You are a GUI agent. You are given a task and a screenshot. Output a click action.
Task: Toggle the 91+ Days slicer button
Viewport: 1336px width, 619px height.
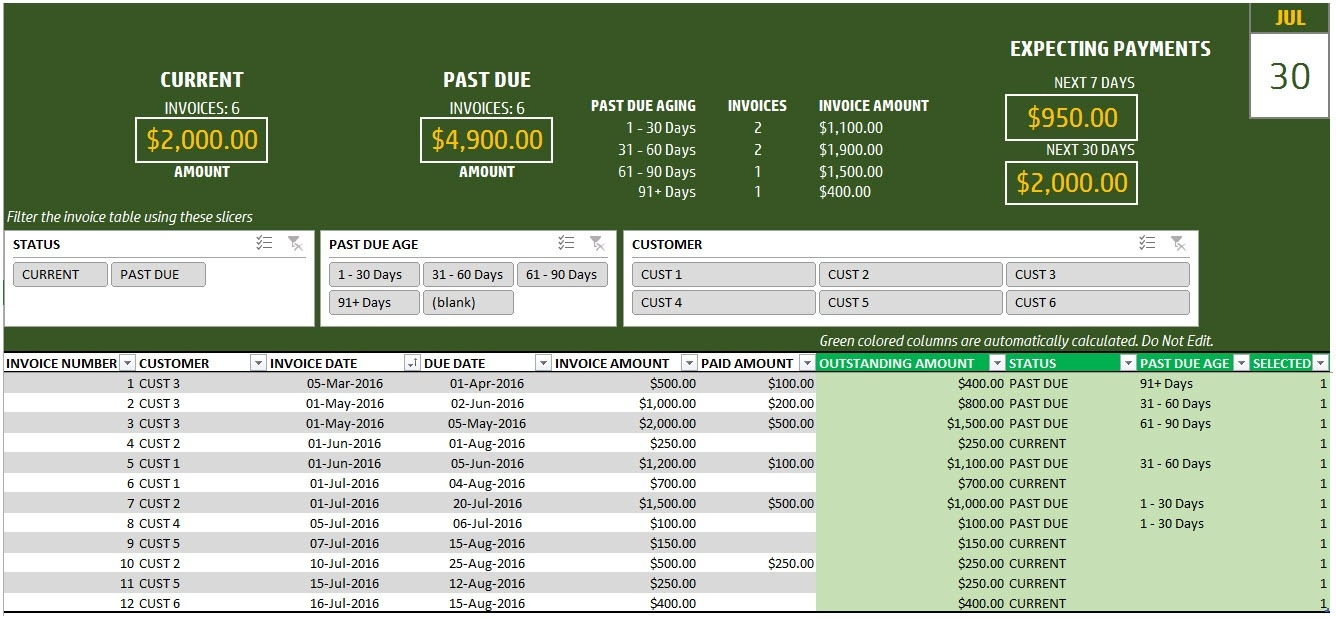374,303
